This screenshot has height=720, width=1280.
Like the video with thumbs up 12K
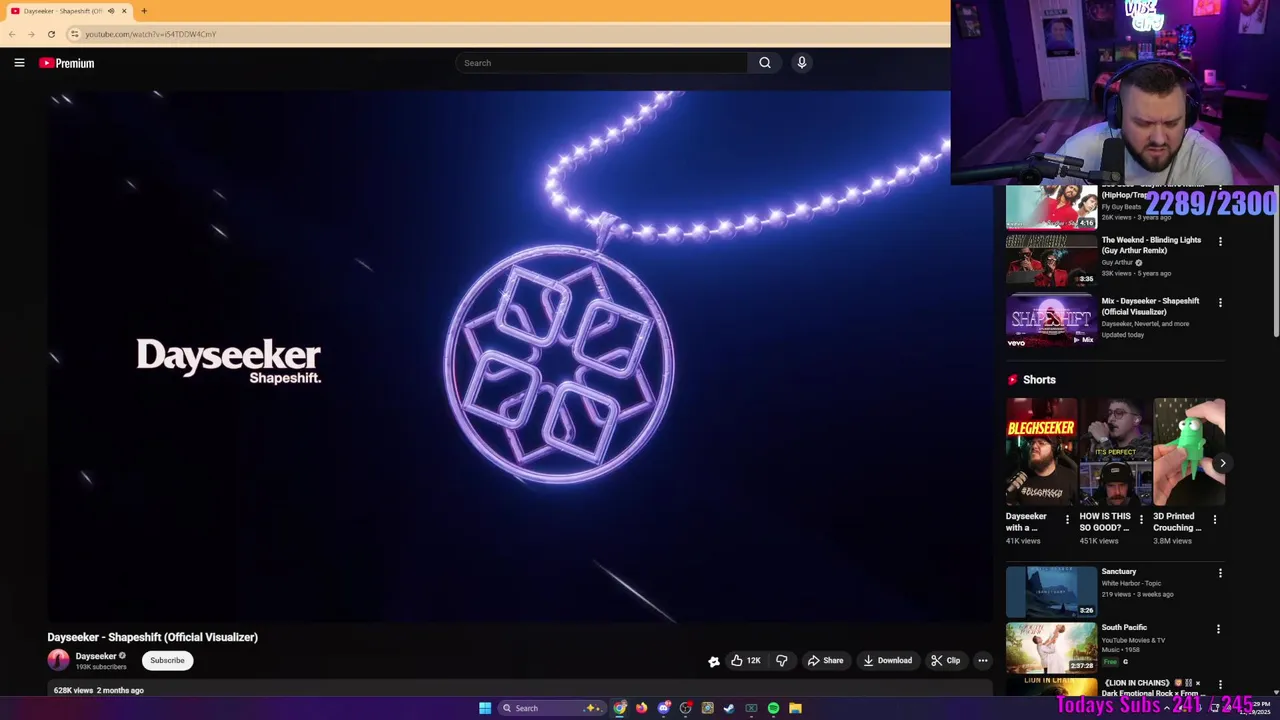(746, 660)
